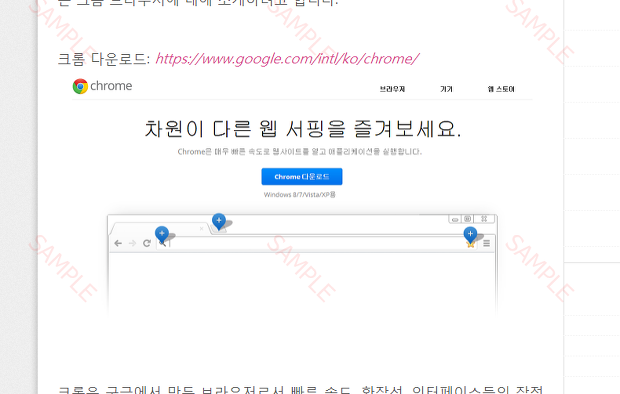This screenshot has height=394, width=620.
Task: Click the Chrome logo icon
Action: (80, 86)
